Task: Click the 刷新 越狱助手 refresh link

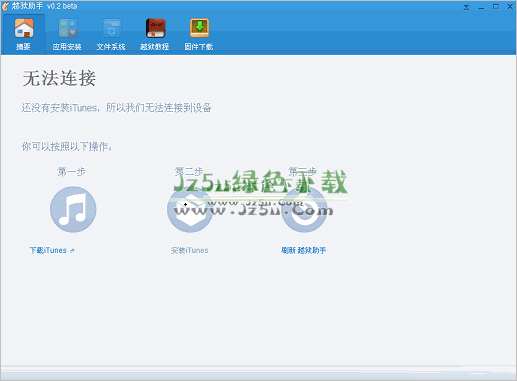Action: coord(304,250)
